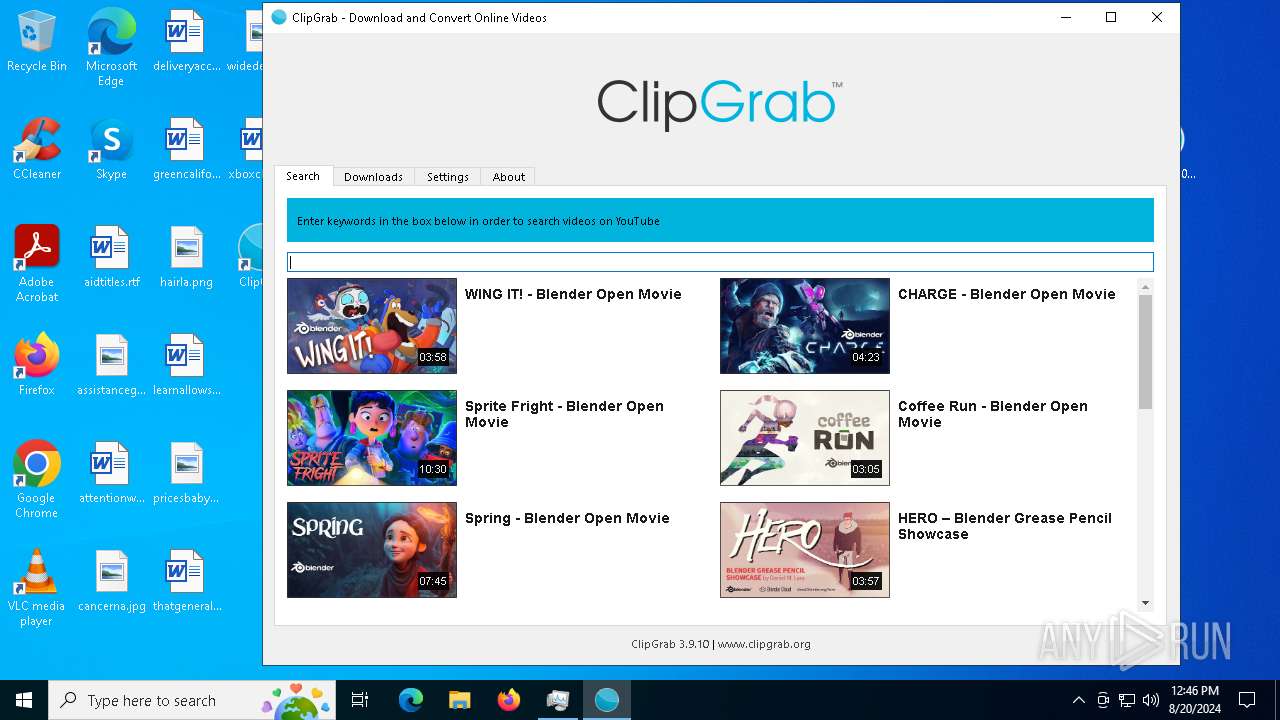Switch to the Downloads tab
Screen dimensions: 1280x720
[x=373, y=177]
